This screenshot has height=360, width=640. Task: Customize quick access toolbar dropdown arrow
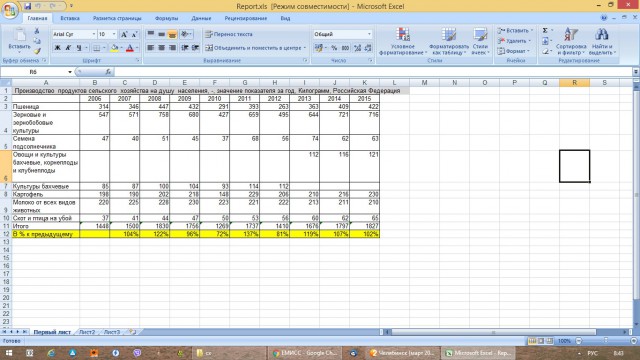(71, 6)
